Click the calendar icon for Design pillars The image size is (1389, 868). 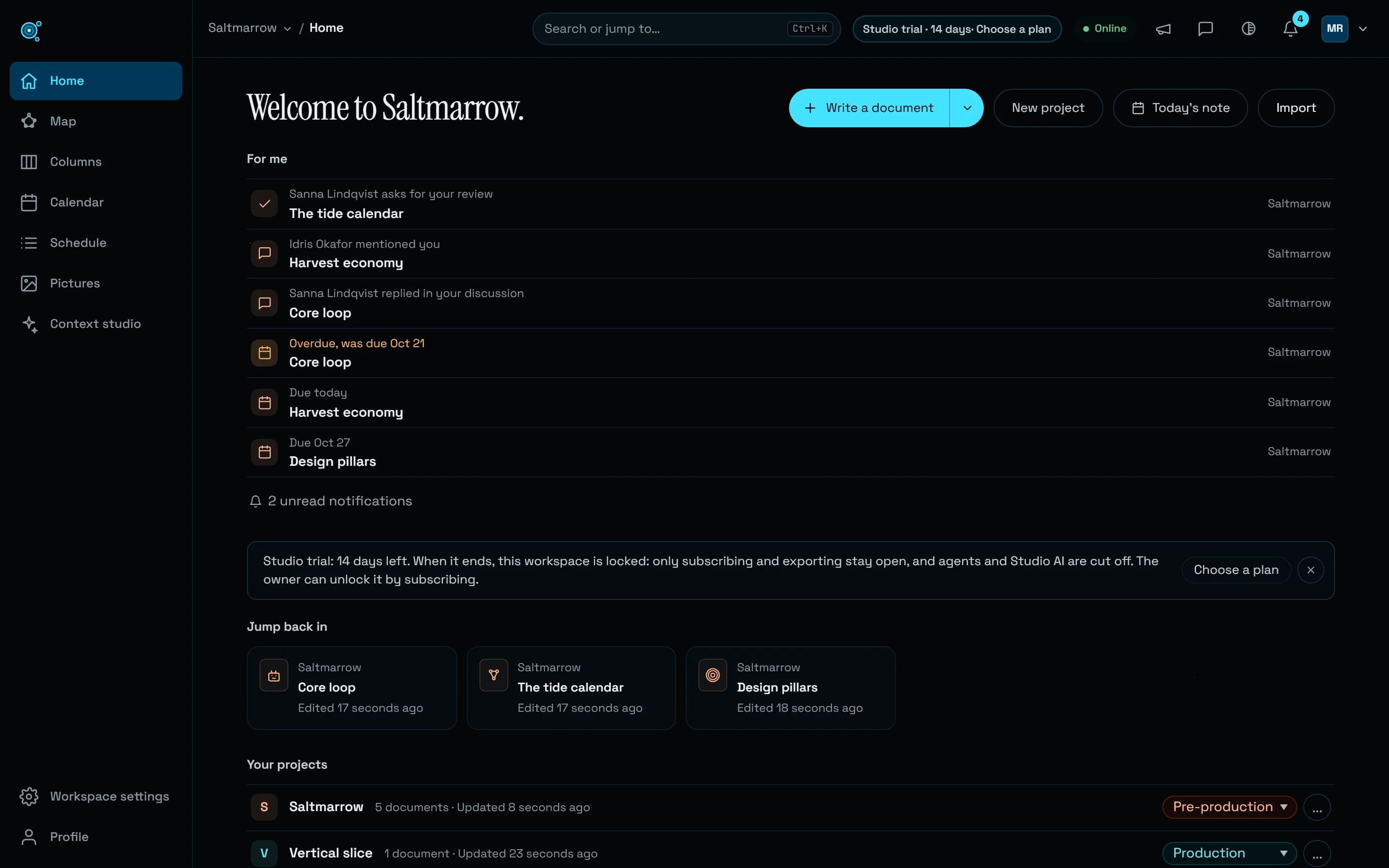264,452
